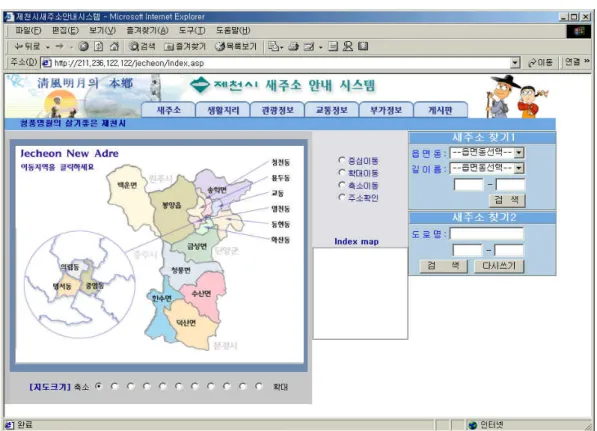Switch to the 새주소 tab
This screenshot has height=431, width=597.
(x=168, y=110)
